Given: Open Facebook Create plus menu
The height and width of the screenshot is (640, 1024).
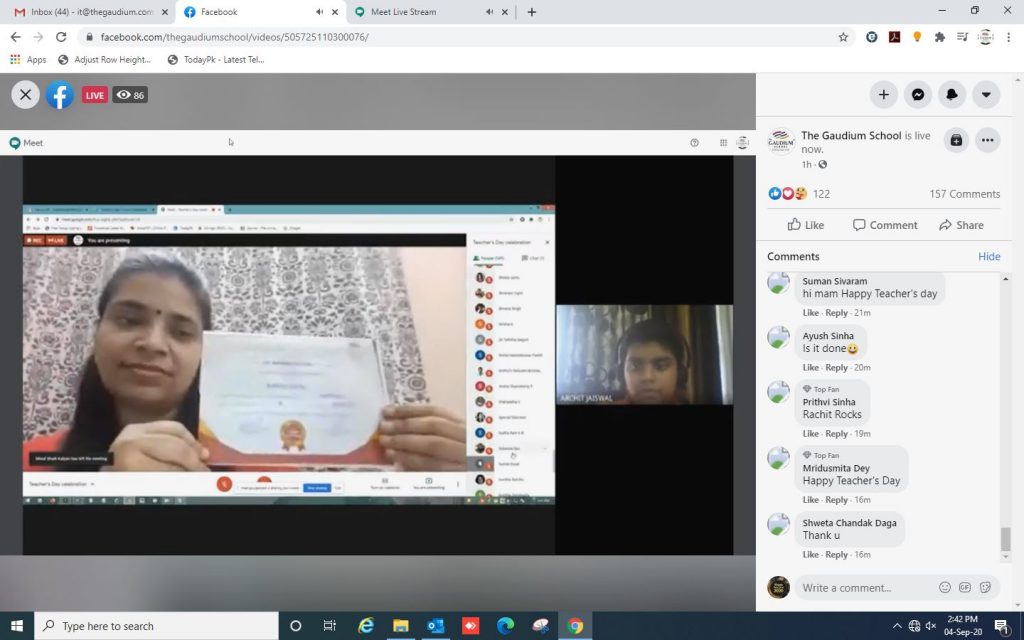Looking at the screenshot, I should (883, 95).
